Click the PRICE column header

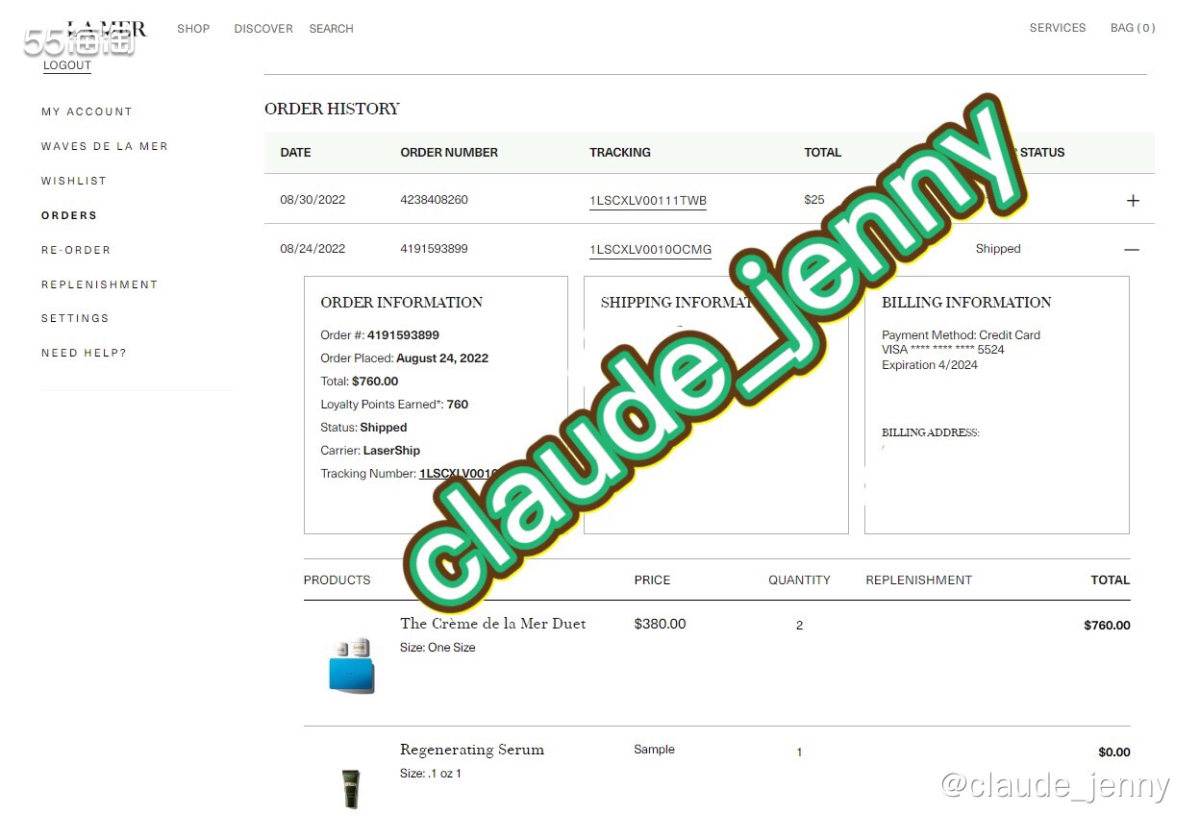(652, 580)
